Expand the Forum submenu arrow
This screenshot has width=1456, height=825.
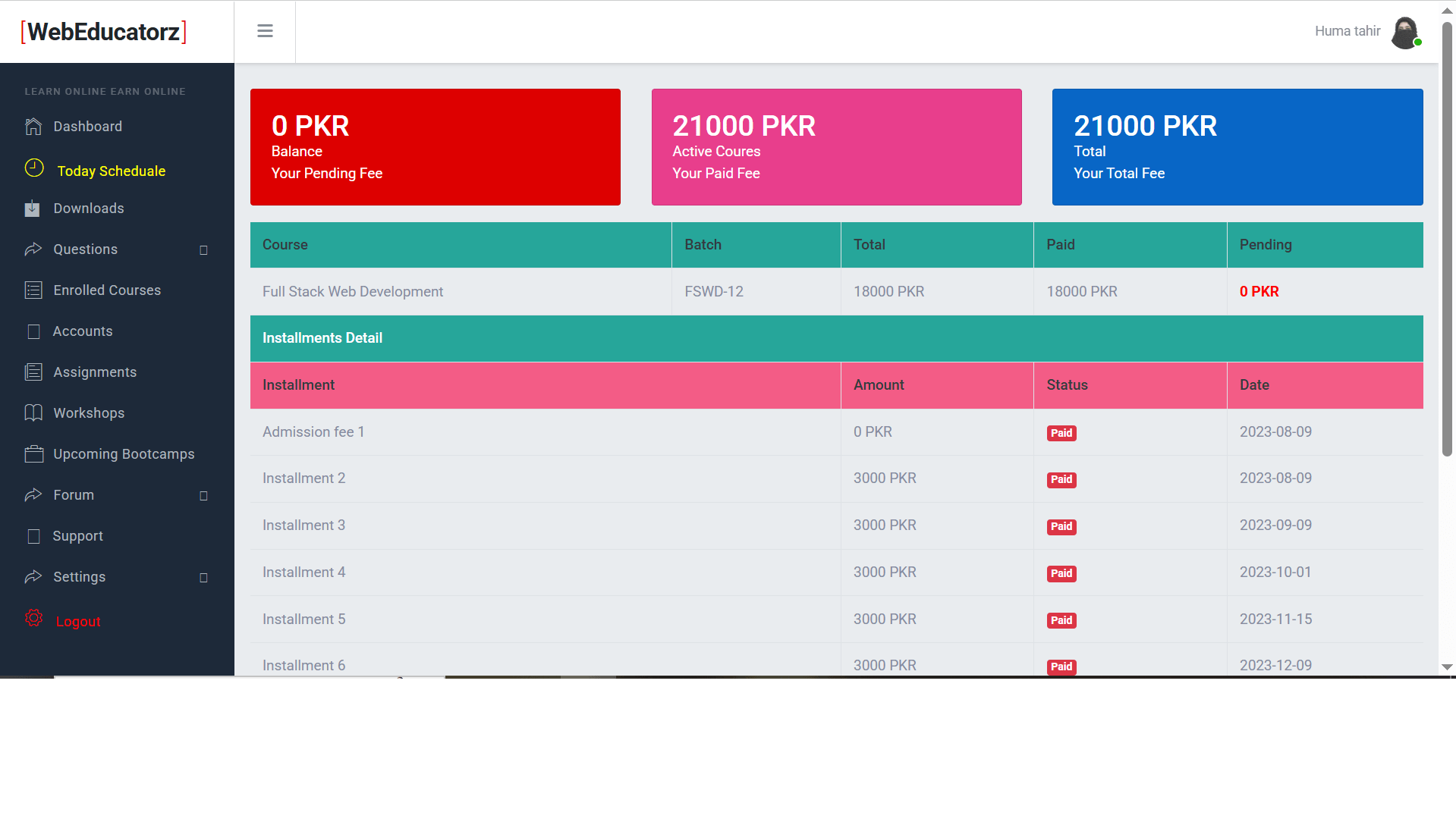coord(203,496)
